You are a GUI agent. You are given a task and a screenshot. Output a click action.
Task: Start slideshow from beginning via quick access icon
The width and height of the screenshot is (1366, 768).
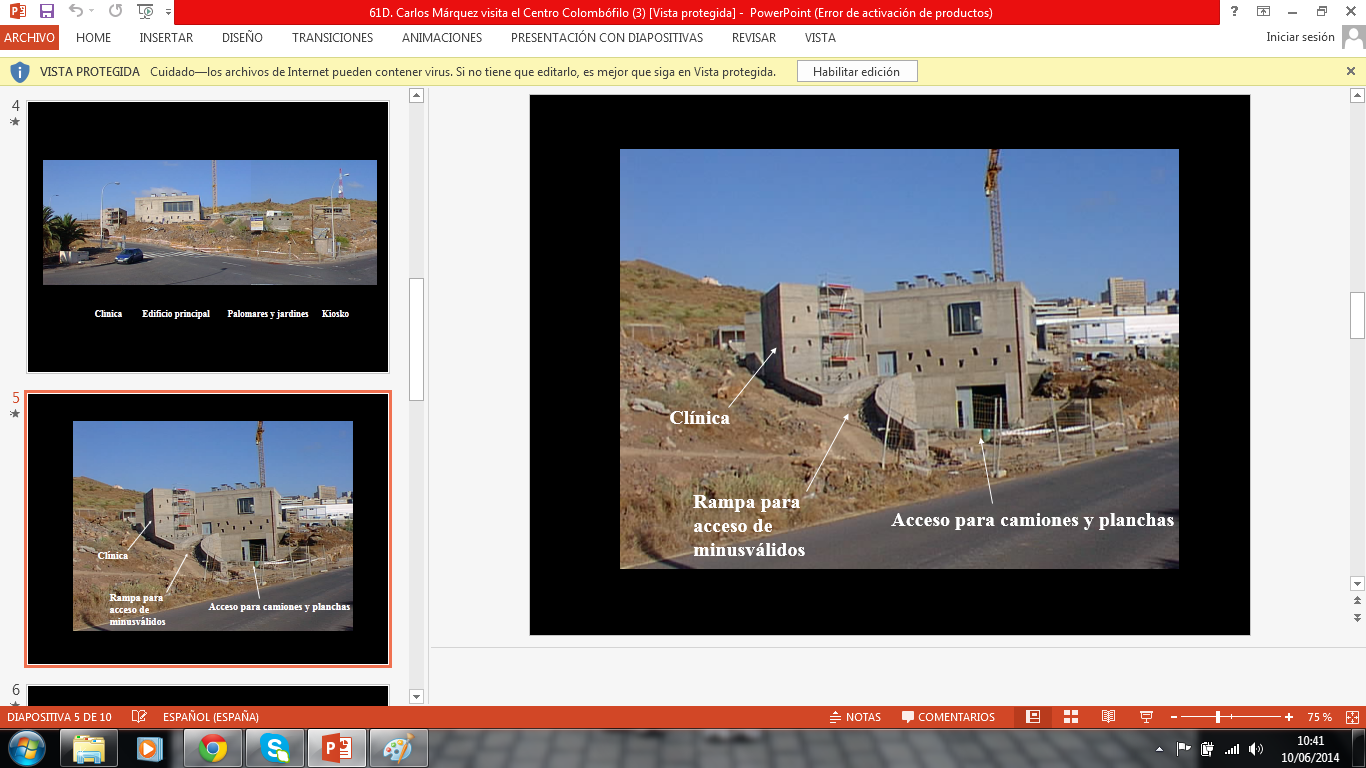146,12
